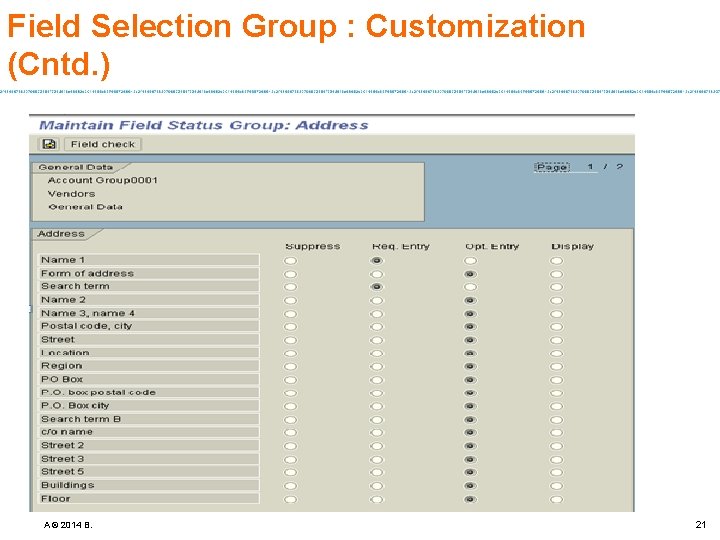Open the Page indicator button
Image resolution: width=720 pixels, height=540 pixels.
pyautogui.click(x=551, y=167)
